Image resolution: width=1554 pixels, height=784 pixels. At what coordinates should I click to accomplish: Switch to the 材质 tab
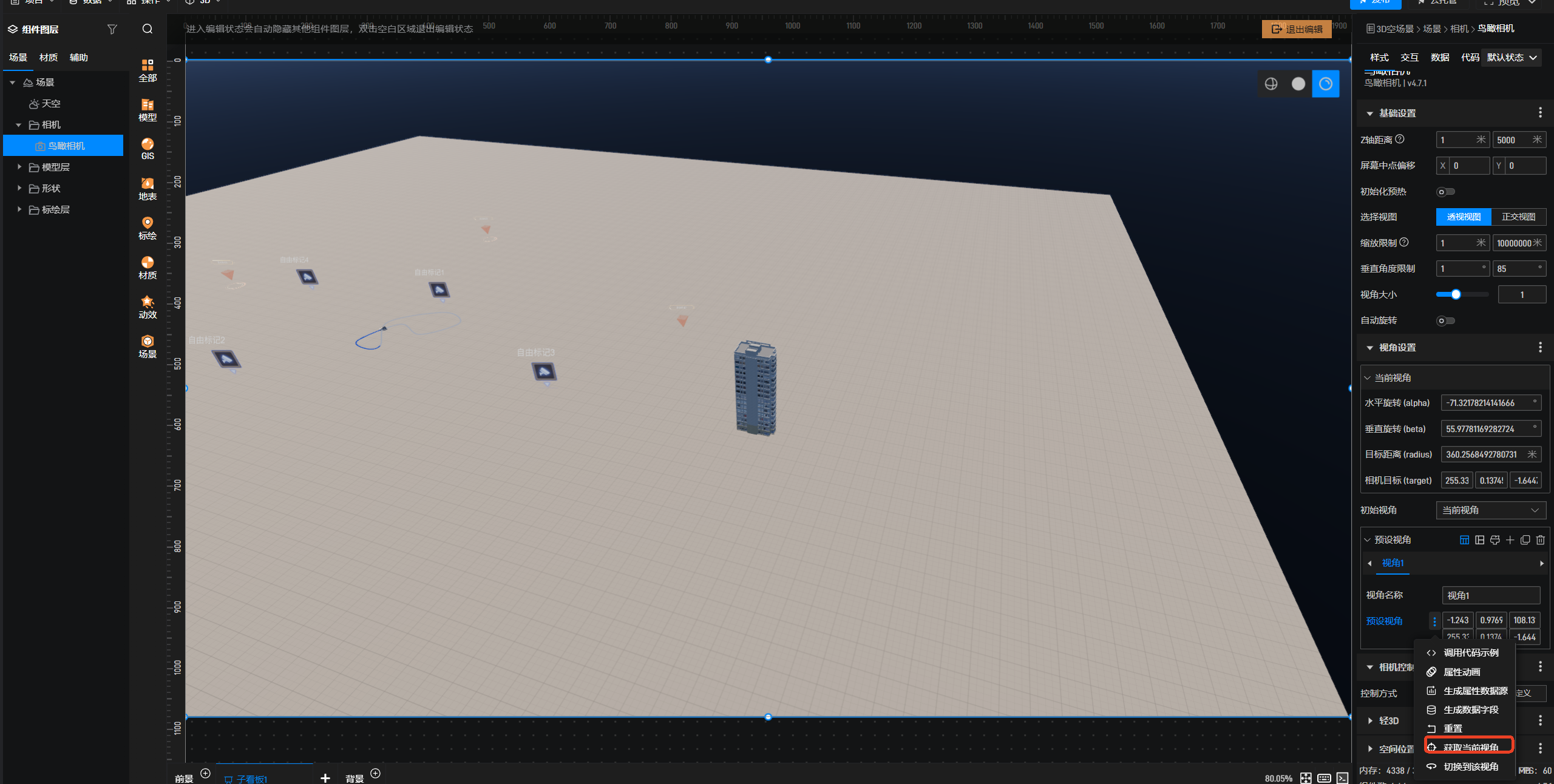[49, 58]
